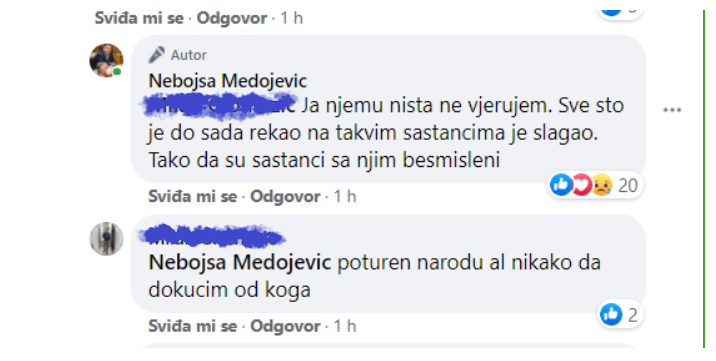Open the blurred commenter name in second reply

click(212, 235)
